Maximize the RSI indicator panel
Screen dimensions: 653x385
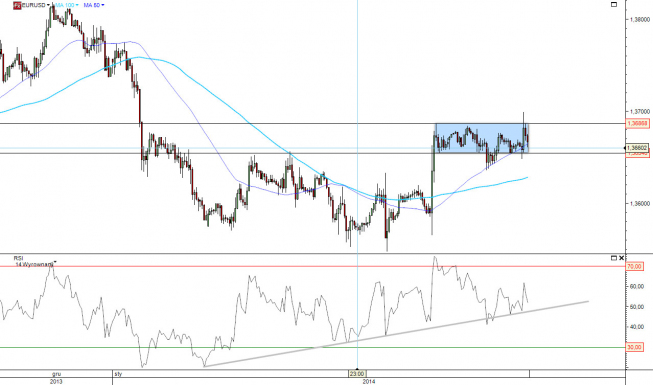pos(613,258)
